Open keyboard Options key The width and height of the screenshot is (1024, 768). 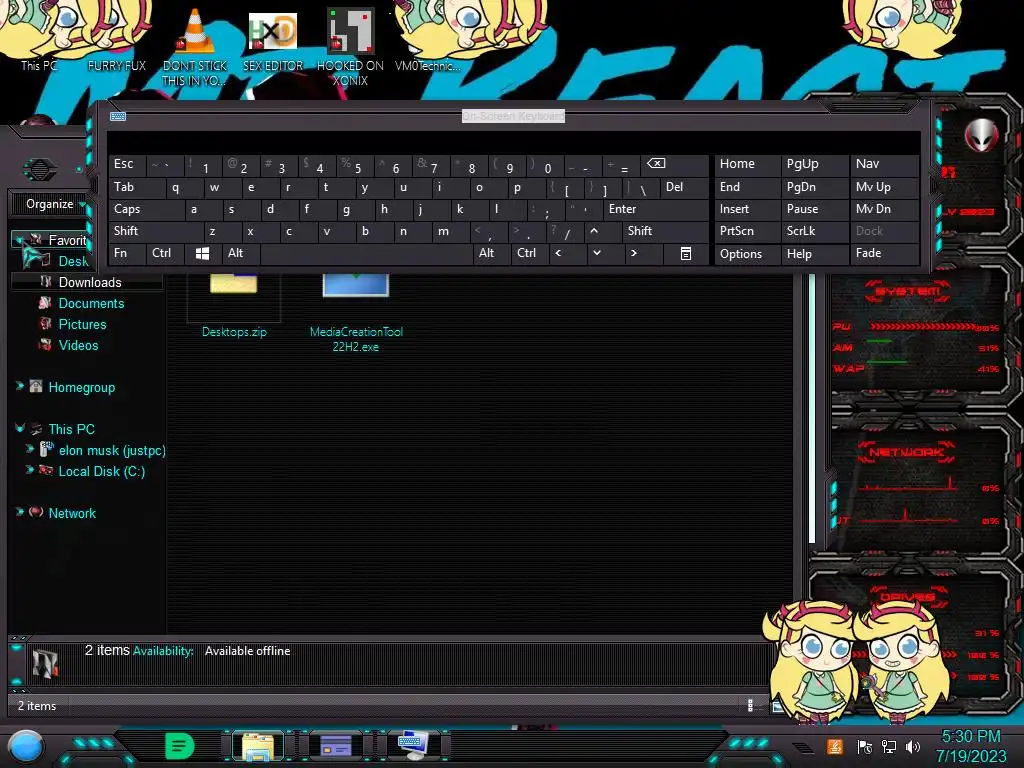[747, 253]
